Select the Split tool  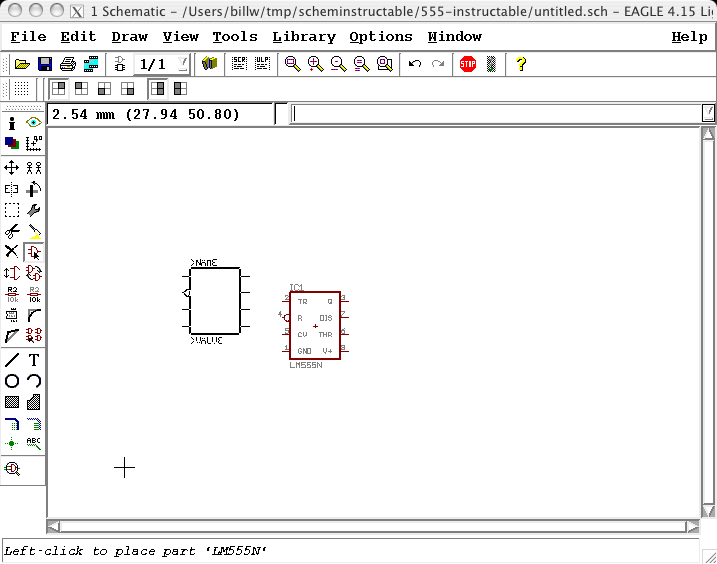point(12,336)
